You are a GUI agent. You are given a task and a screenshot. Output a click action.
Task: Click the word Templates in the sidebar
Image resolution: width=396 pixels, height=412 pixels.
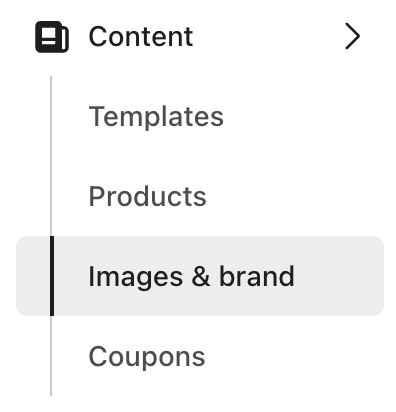(156, 116)
